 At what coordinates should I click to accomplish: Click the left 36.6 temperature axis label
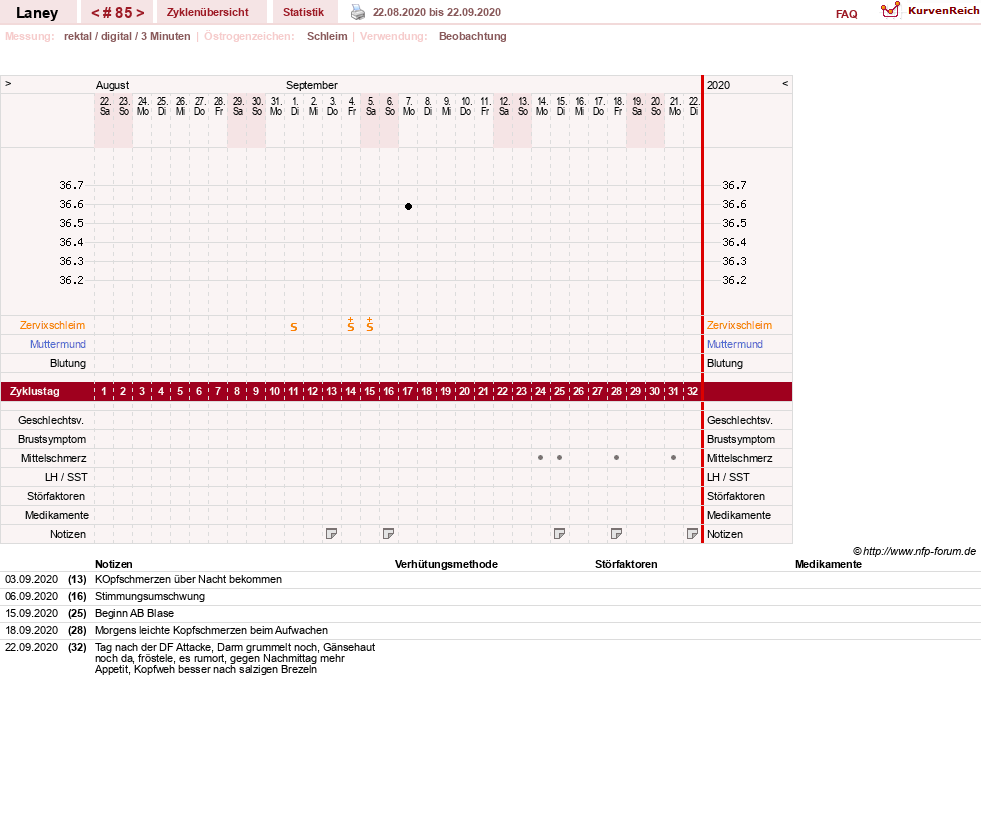pyautogui.click(x=71, y=205)
